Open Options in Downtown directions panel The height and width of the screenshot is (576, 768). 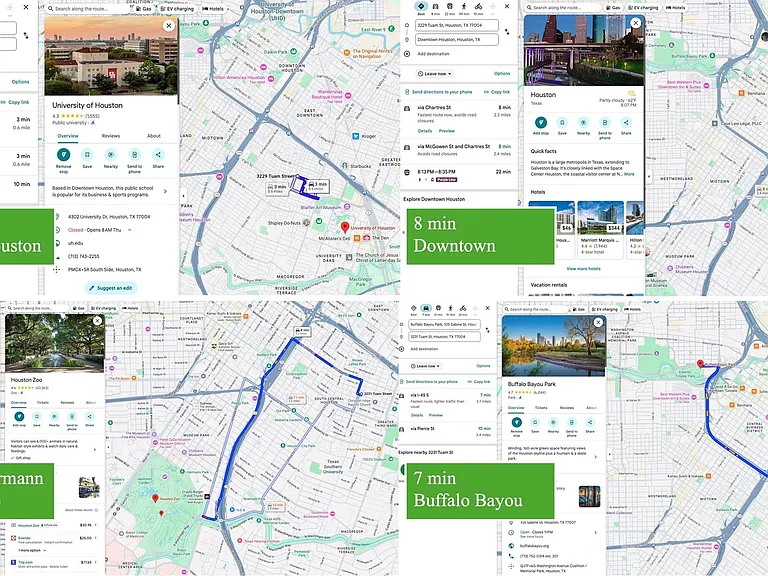(x=502, y=73)
